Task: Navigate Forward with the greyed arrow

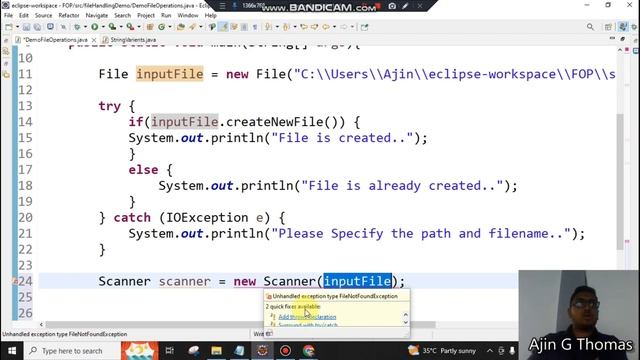Action: pos(343,27)
